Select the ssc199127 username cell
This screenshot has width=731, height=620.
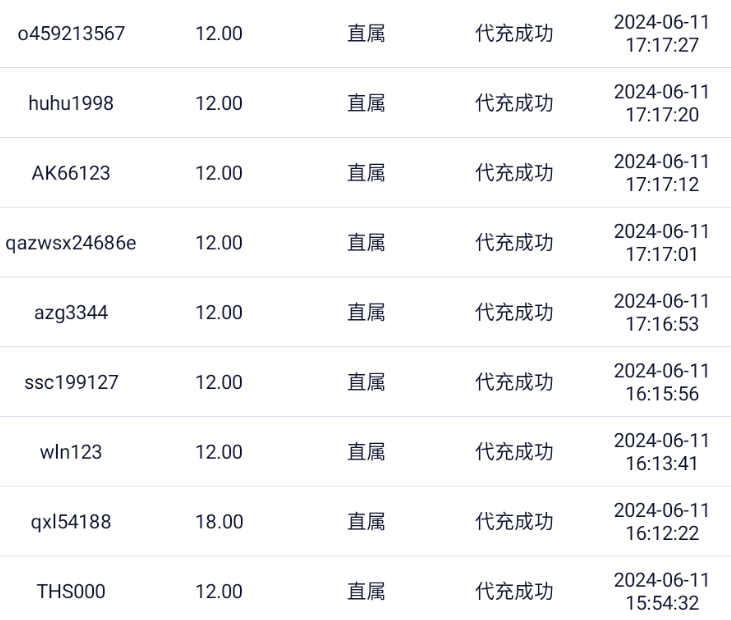click(x=70, y=383)
